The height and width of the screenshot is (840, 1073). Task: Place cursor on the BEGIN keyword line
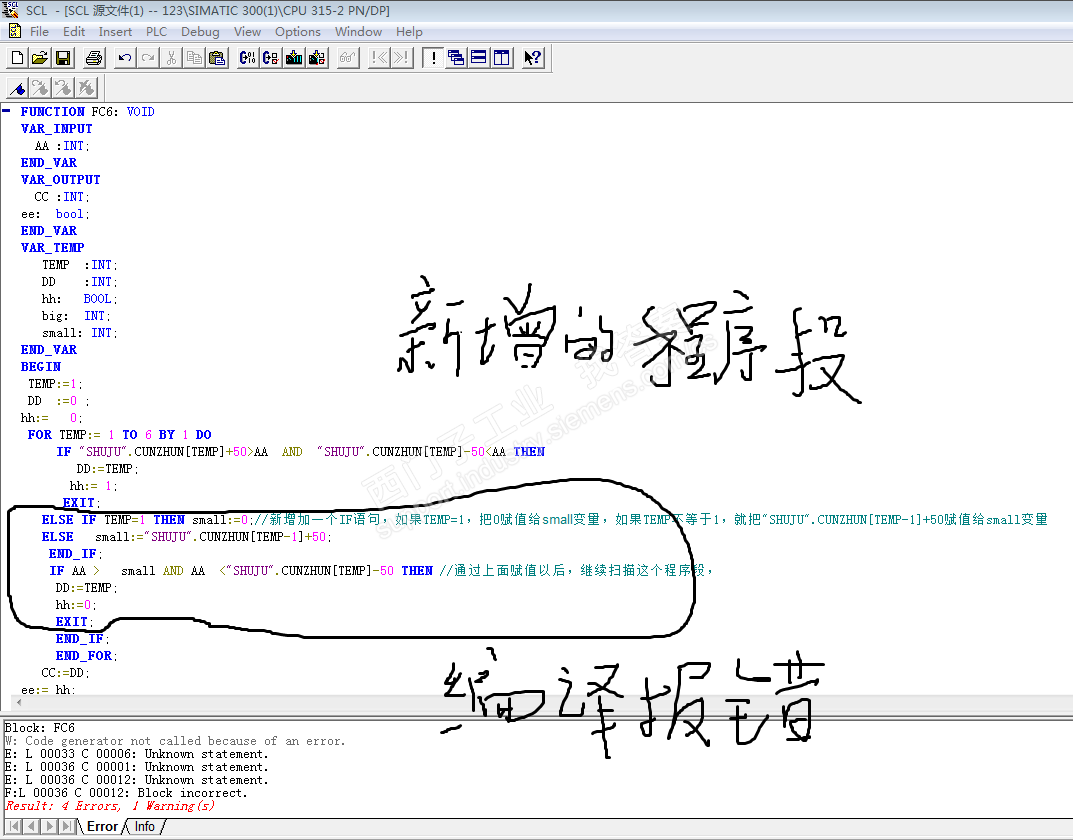pyautogui.click(x=40, y=367)
